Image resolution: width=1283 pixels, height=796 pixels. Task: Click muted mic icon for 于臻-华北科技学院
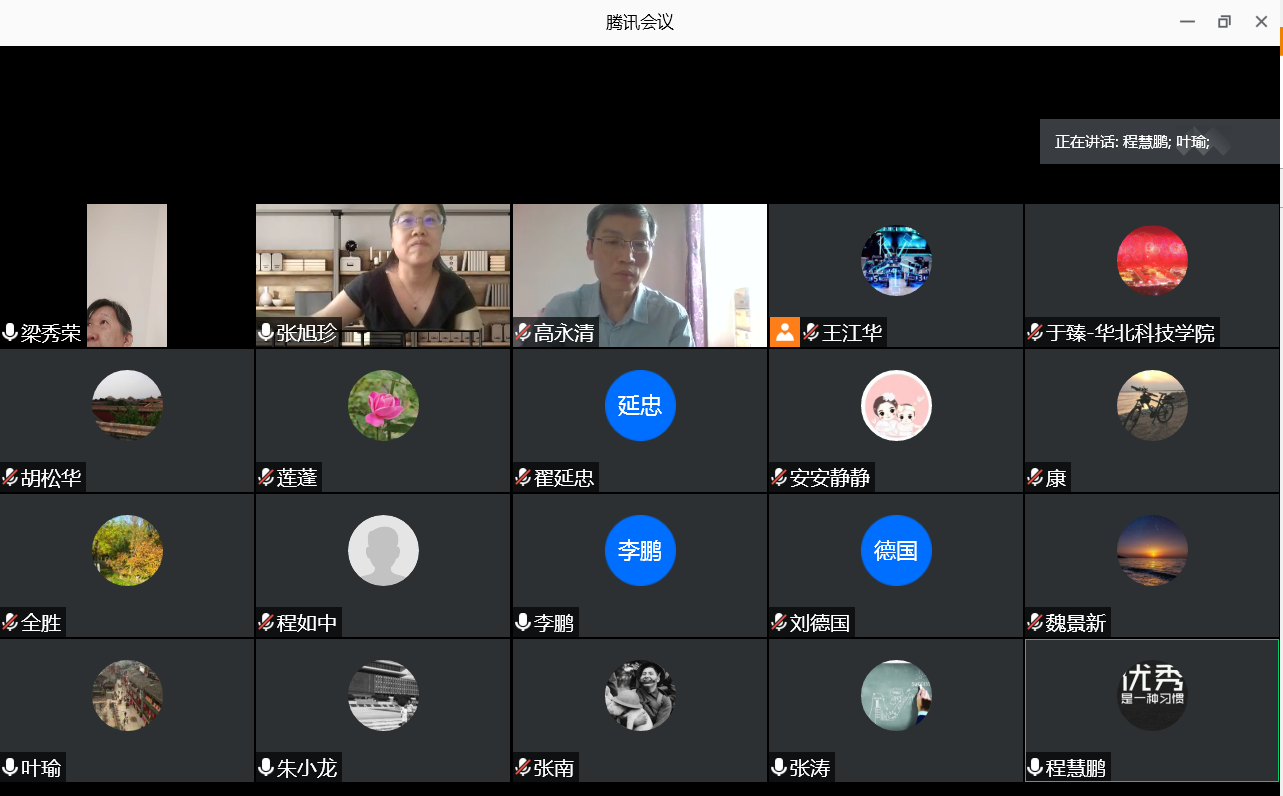[x=1035, y=333]
